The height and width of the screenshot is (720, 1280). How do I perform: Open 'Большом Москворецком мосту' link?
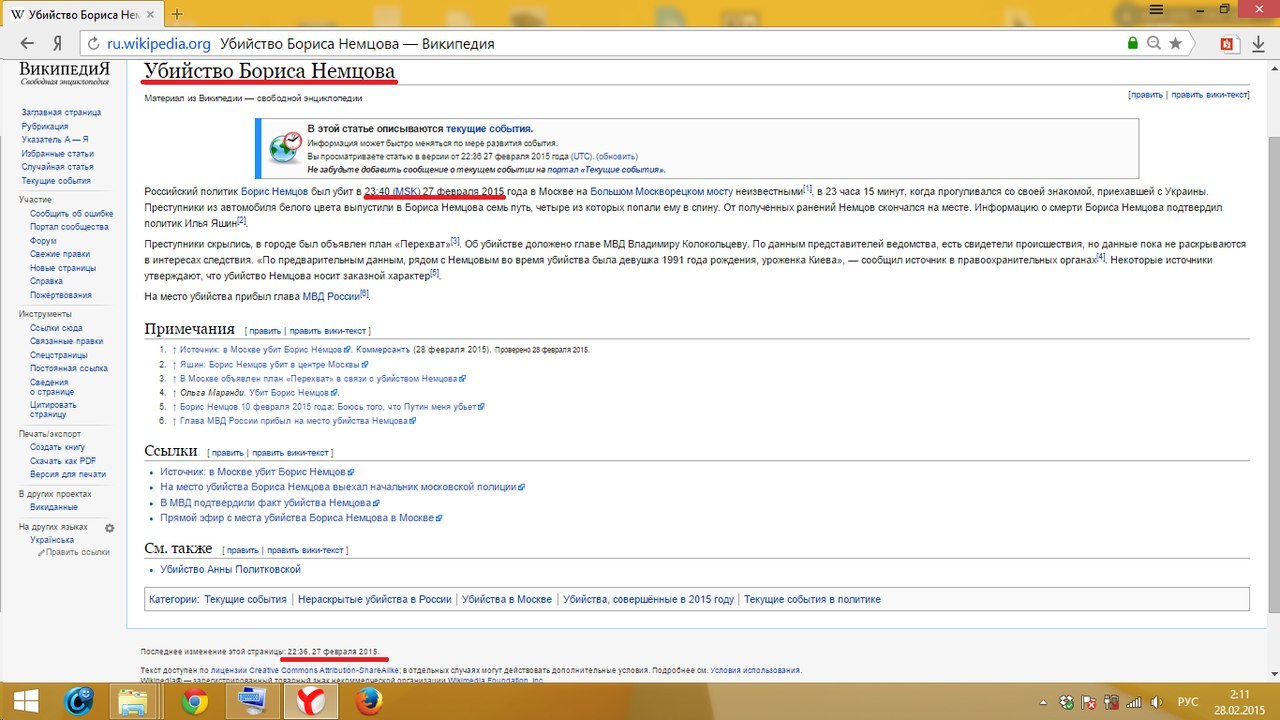pyautogui.click(x=662, y=191)
